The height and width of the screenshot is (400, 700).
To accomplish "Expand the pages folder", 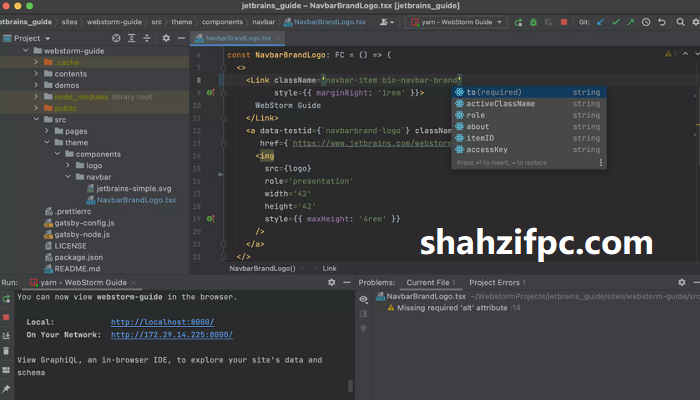I will tap(47, 131).
